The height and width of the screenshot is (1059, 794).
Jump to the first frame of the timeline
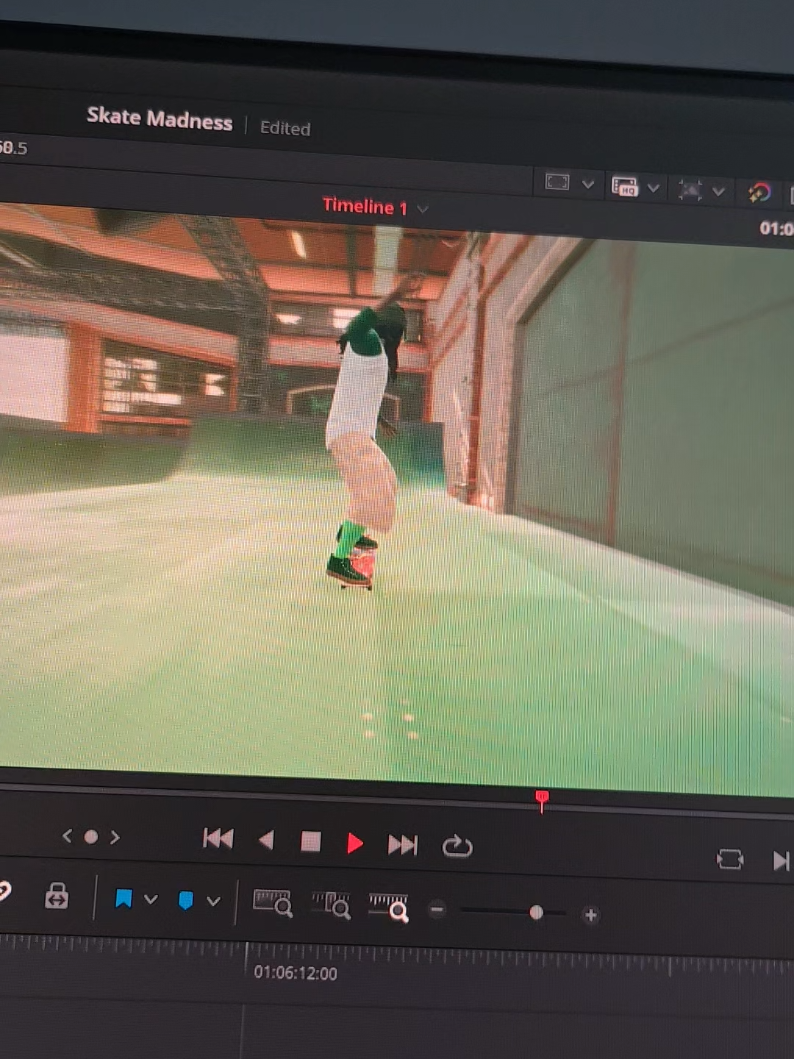pos(217,839)
